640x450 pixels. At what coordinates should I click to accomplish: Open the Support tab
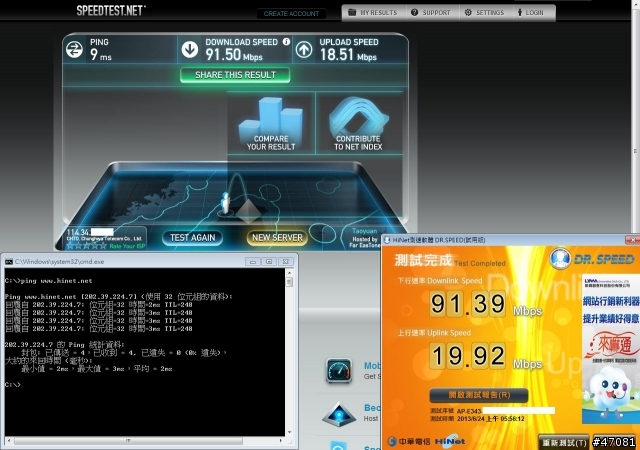point(431,13)
